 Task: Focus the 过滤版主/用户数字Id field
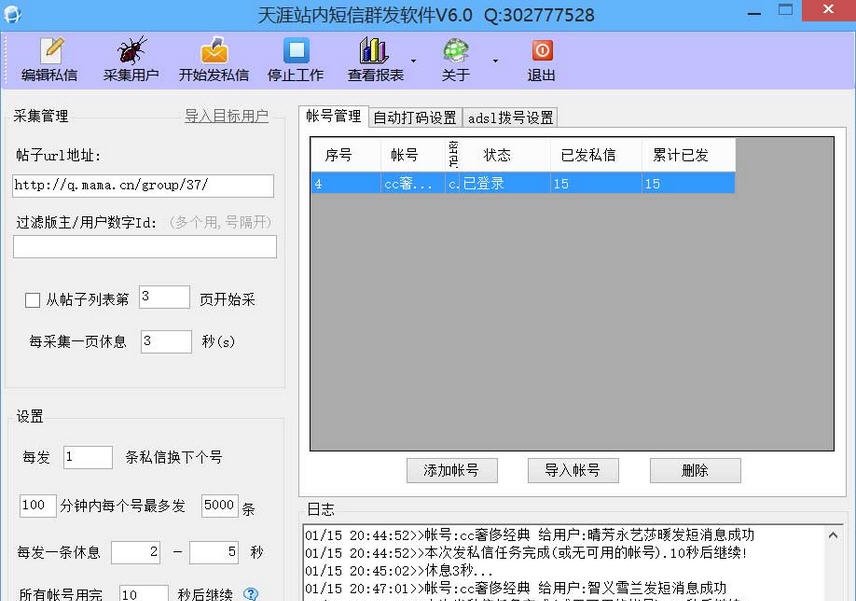coord(145,247)
